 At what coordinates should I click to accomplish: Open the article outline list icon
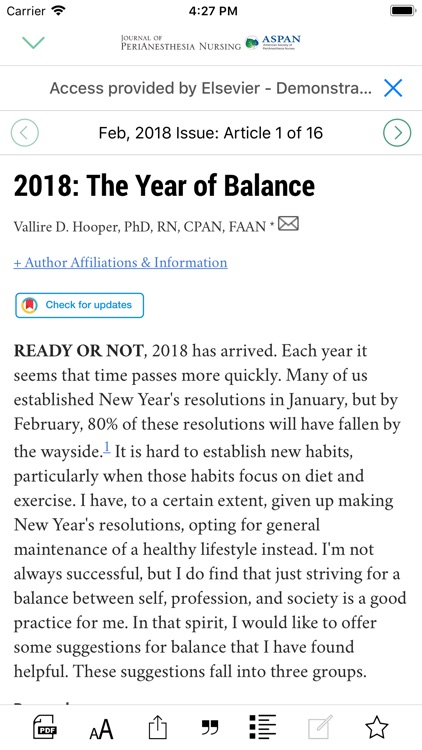[x=263, y=728]
